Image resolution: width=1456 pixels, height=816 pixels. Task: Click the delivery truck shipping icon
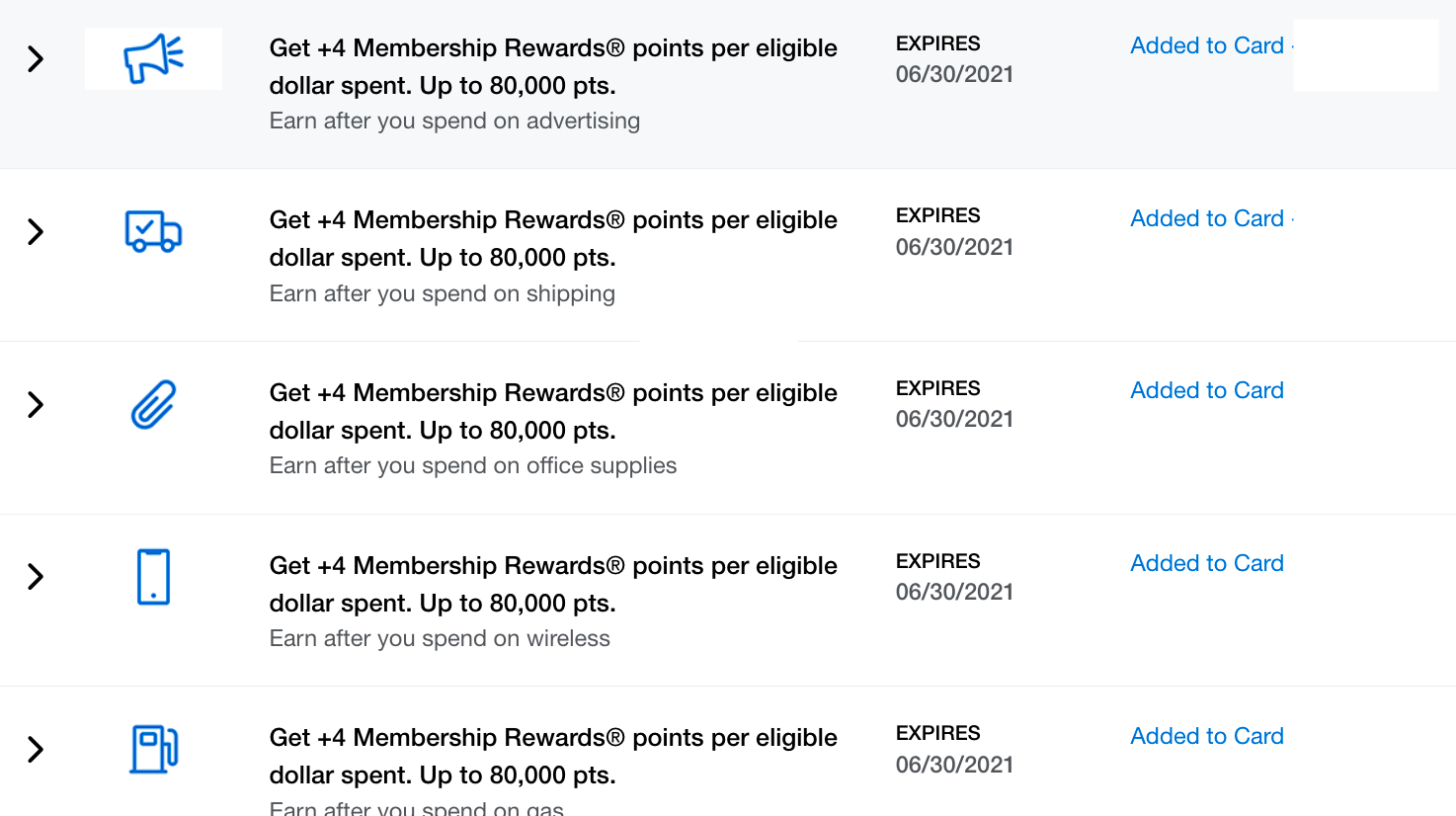(x=153, y=231)
